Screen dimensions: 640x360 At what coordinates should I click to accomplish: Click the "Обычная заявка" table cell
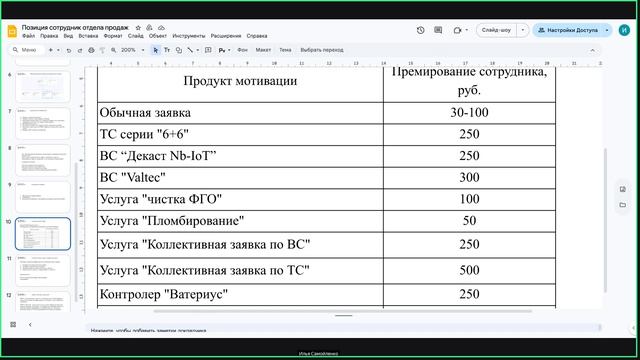[x=240, y=113]
